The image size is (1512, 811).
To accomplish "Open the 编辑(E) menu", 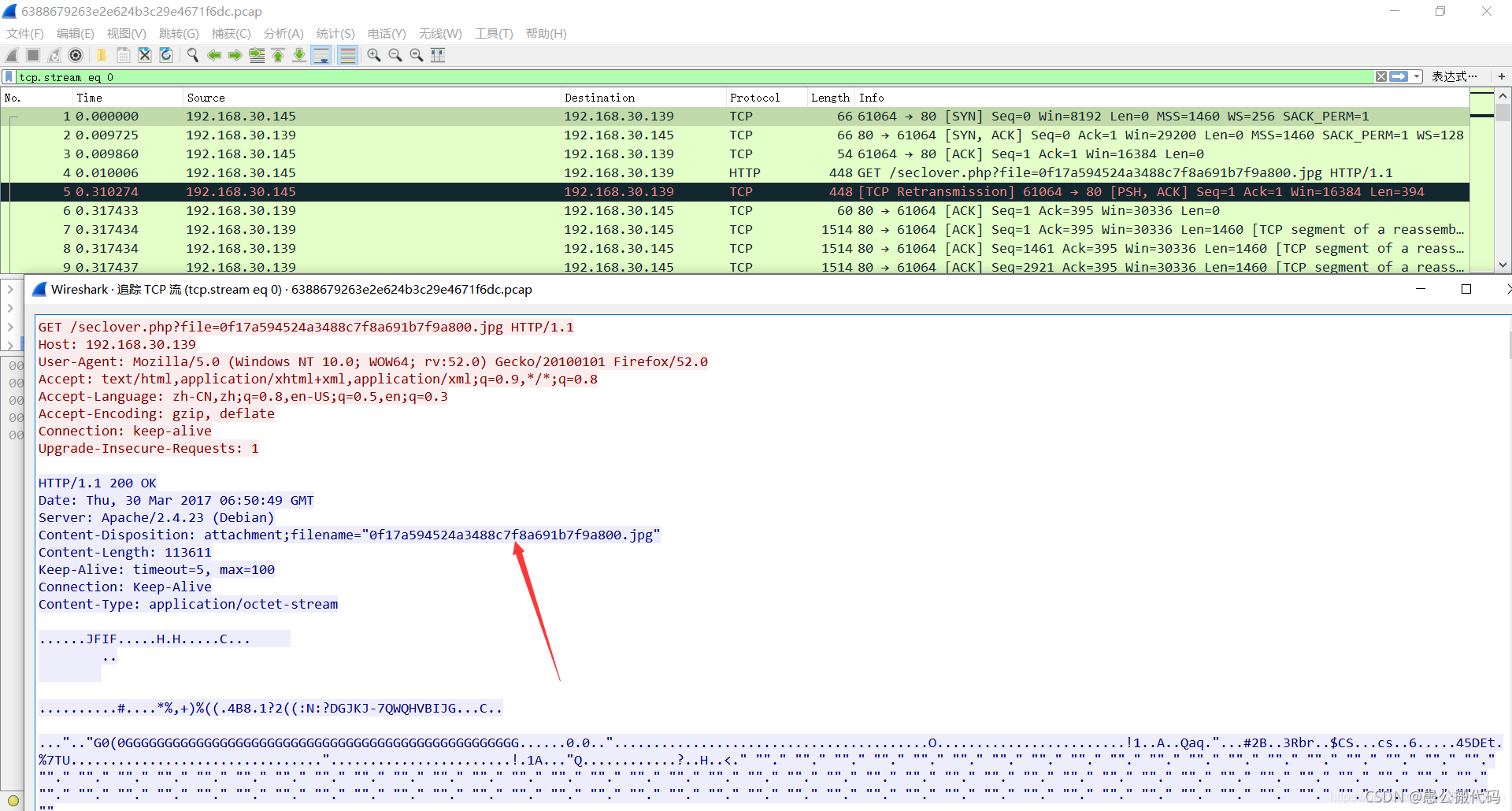I will 76,34.
